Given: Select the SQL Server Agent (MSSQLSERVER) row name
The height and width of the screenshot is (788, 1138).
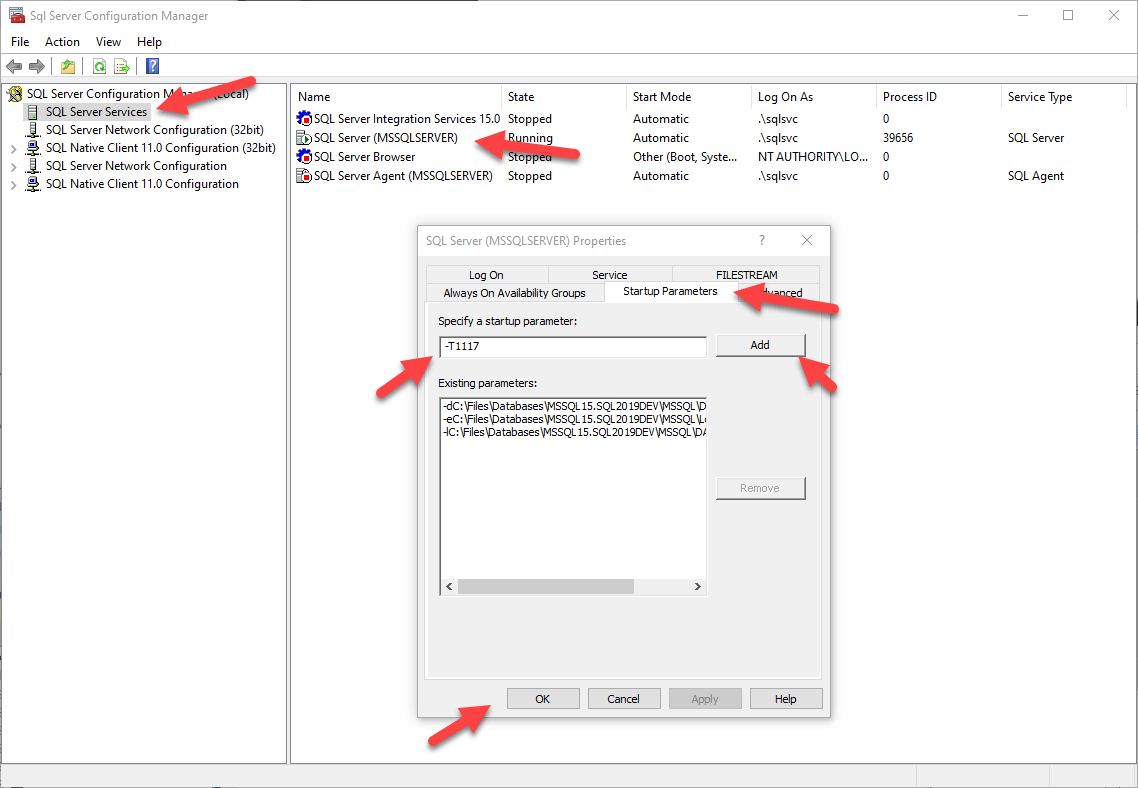Looking at the screenshot, I should (403, 176).
